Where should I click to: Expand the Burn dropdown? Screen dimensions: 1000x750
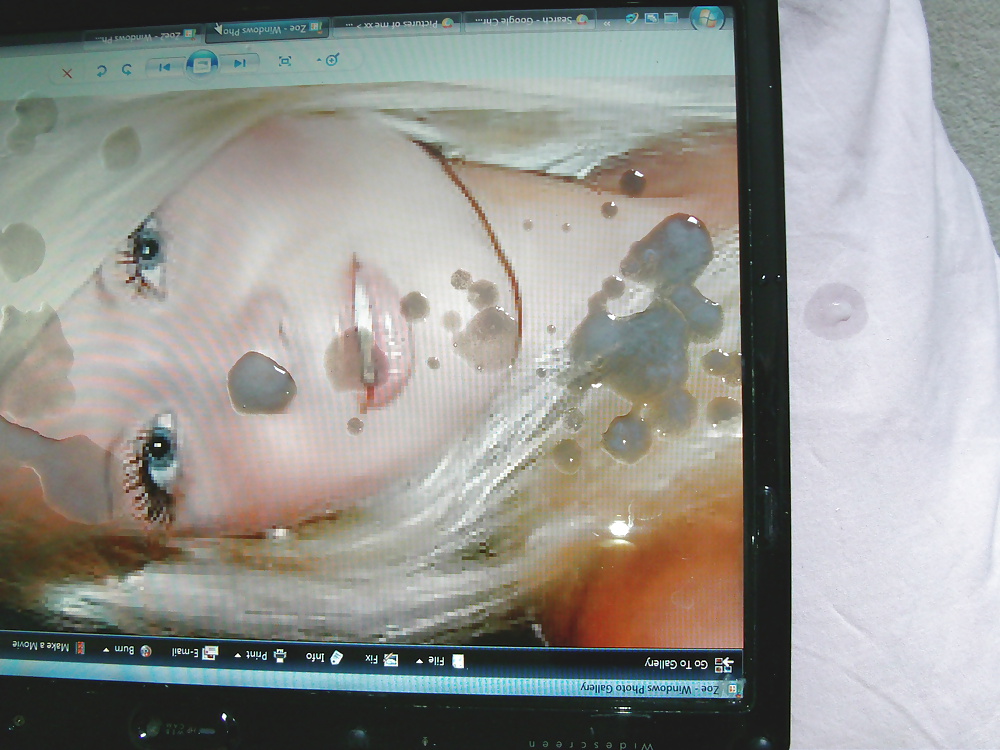click(130, 650)
